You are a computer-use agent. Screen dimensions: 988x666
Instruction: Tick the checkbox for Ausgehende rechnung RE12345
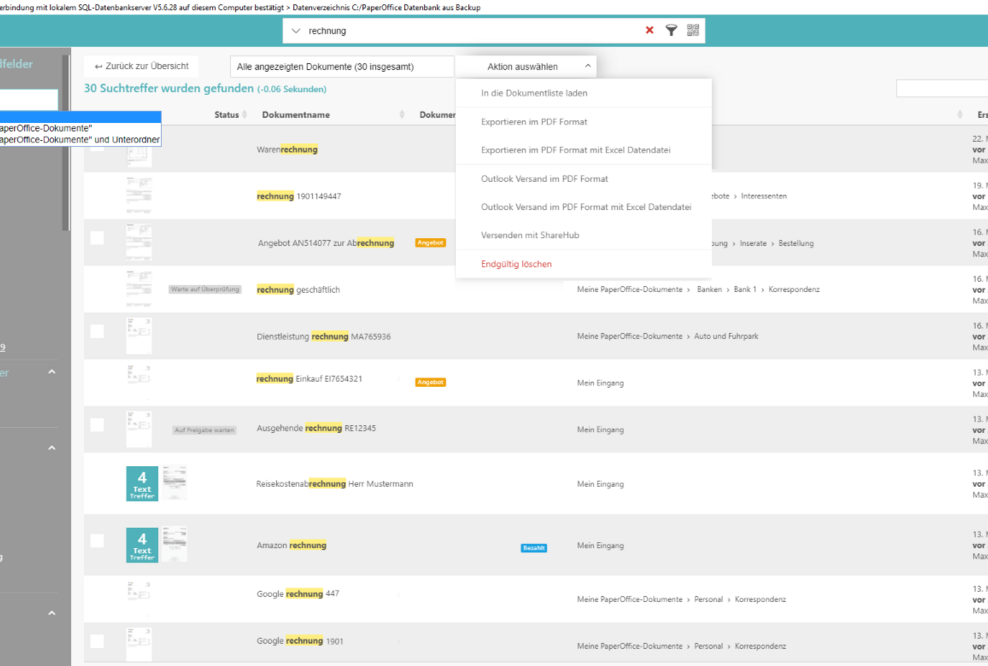[97, 424]
